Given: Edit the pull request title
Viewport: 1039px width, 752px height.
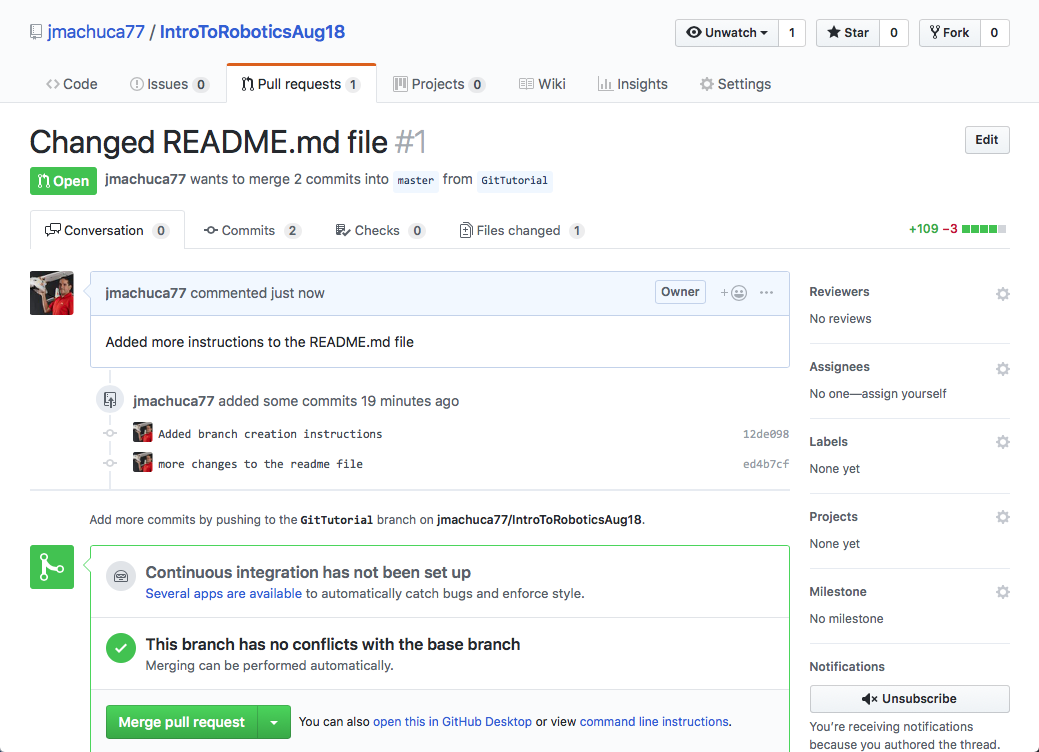Looking at the screenshot, I should pos(987,140).
